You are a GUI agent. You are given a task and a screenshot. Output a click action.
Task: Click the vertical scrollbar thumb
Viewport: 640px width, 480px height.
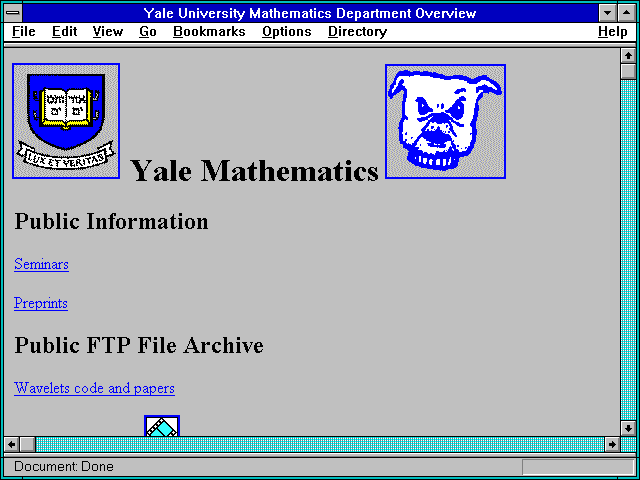628,71
